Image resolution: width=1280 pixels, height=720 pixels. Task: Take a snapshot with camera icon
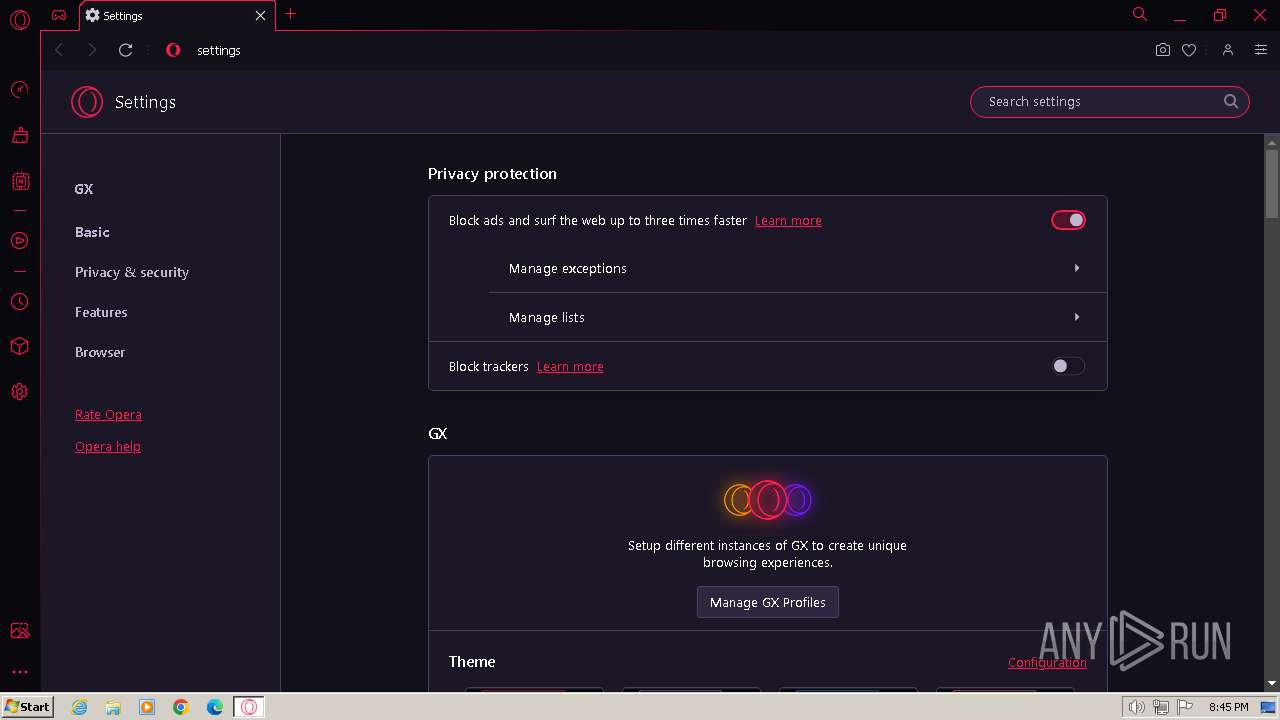point(1162,50)
